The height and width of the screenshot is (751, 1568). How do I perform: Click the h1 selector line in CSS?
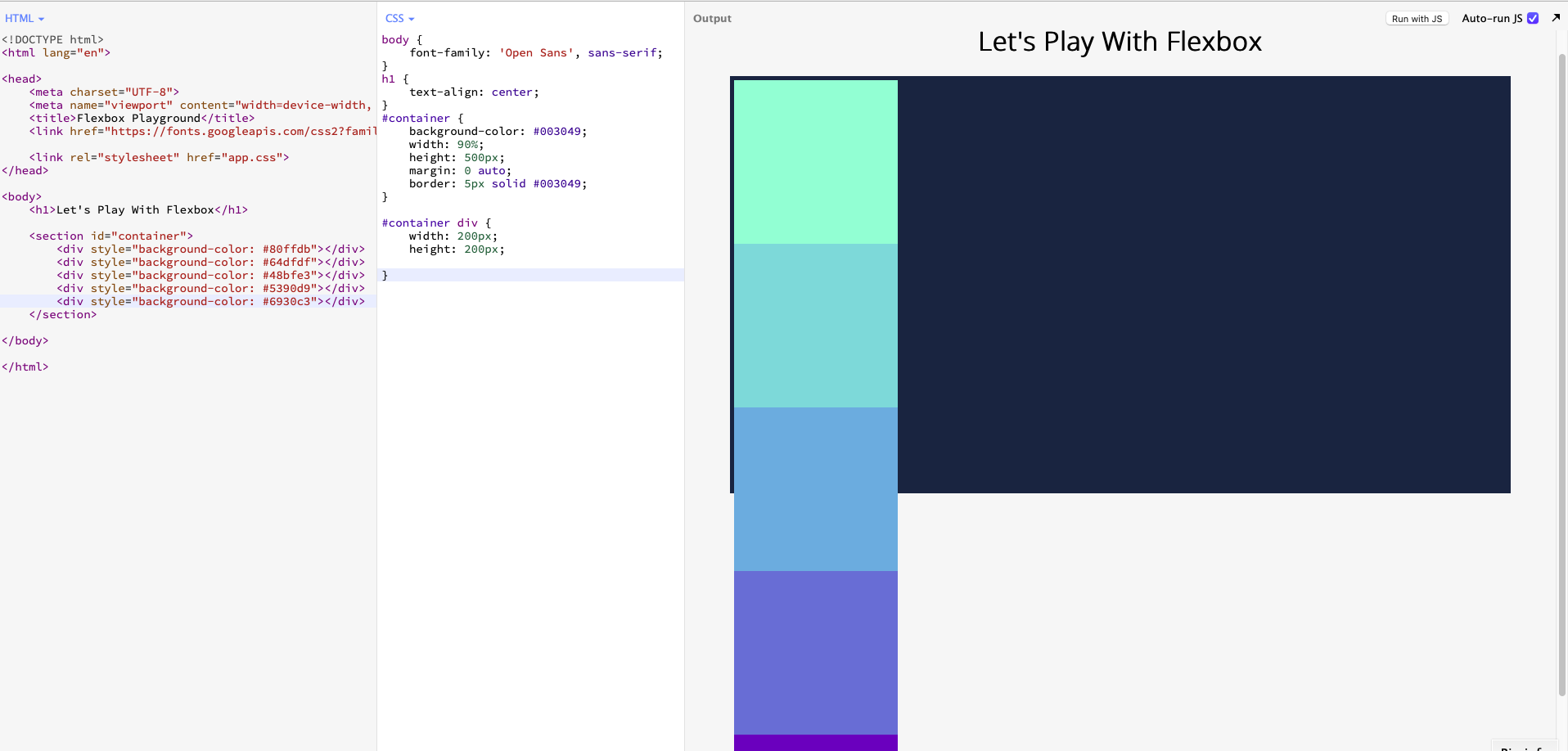[395, 79]
